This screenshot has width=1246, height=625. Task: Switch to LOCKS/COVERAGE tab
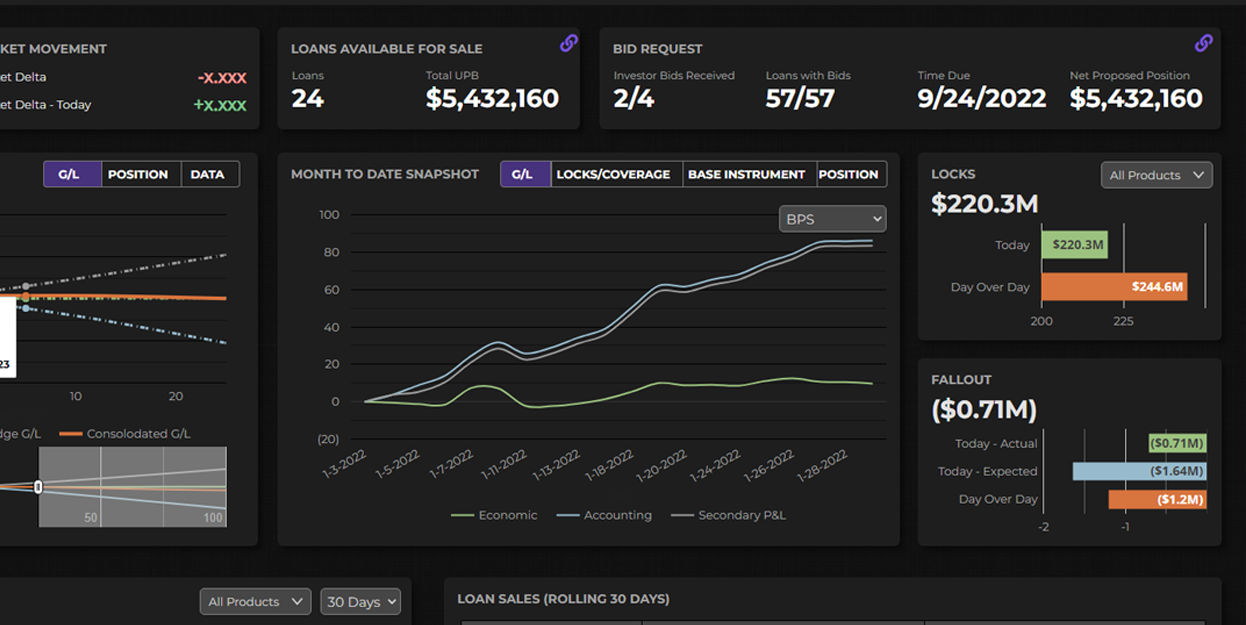click(613, 174)
